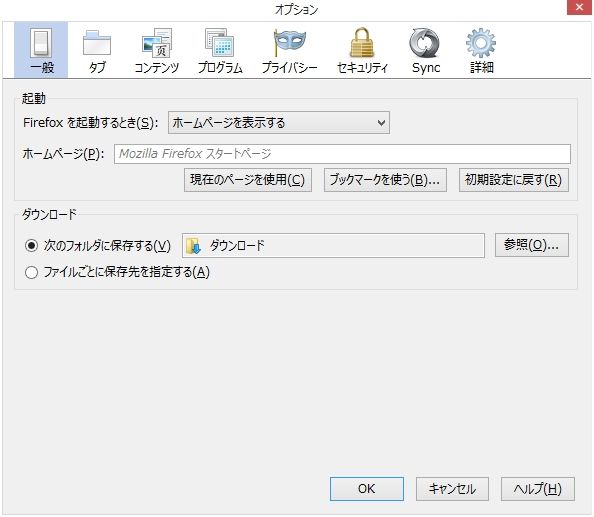Screen dimensions: 594x517
Task: Click the ホームページ URL input field
Action: point(342,154)
